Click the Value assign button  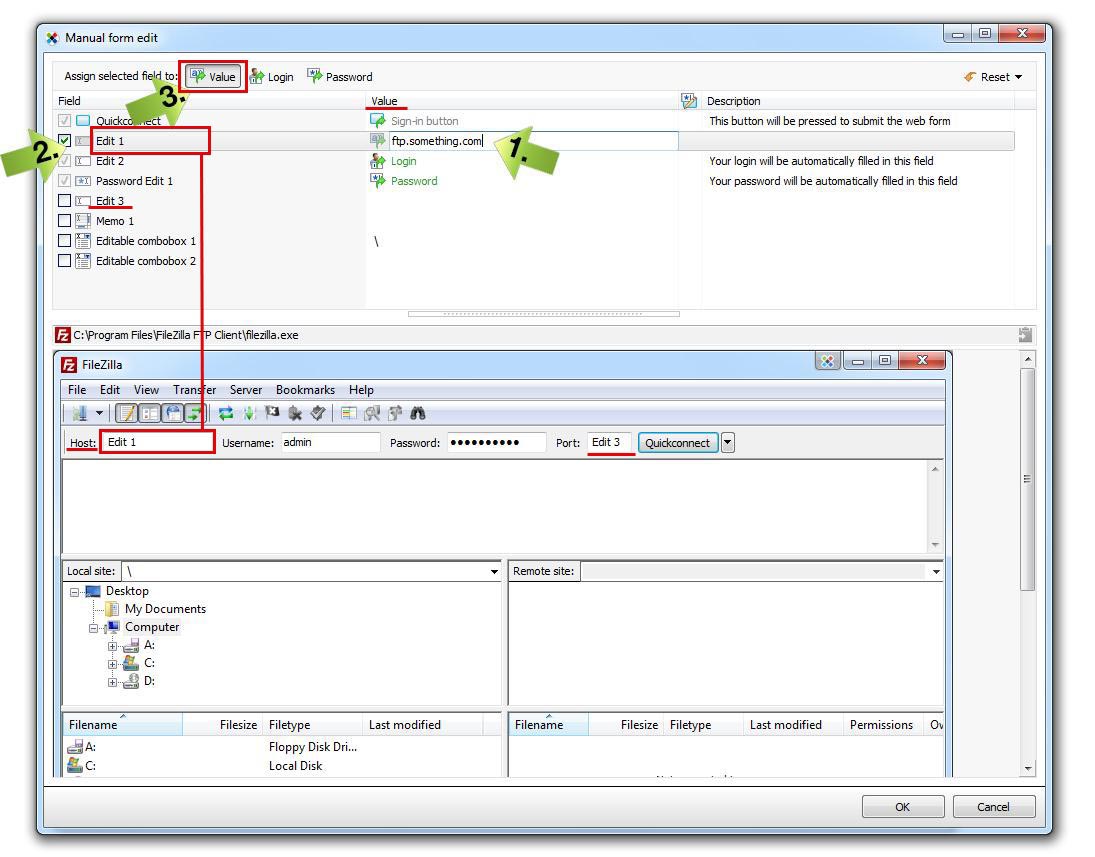[x=214, y=77]
